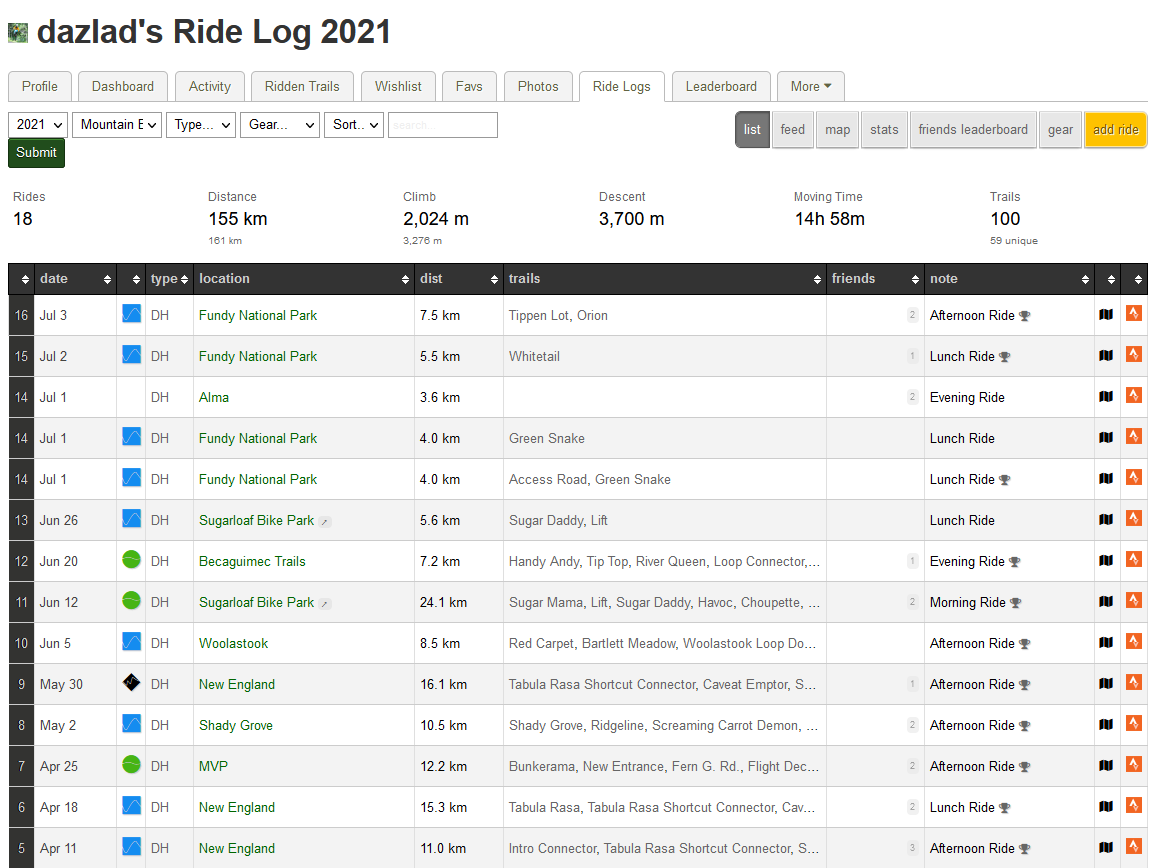
Task: Open the More tab dropdown
Action: tap(811, 86)
